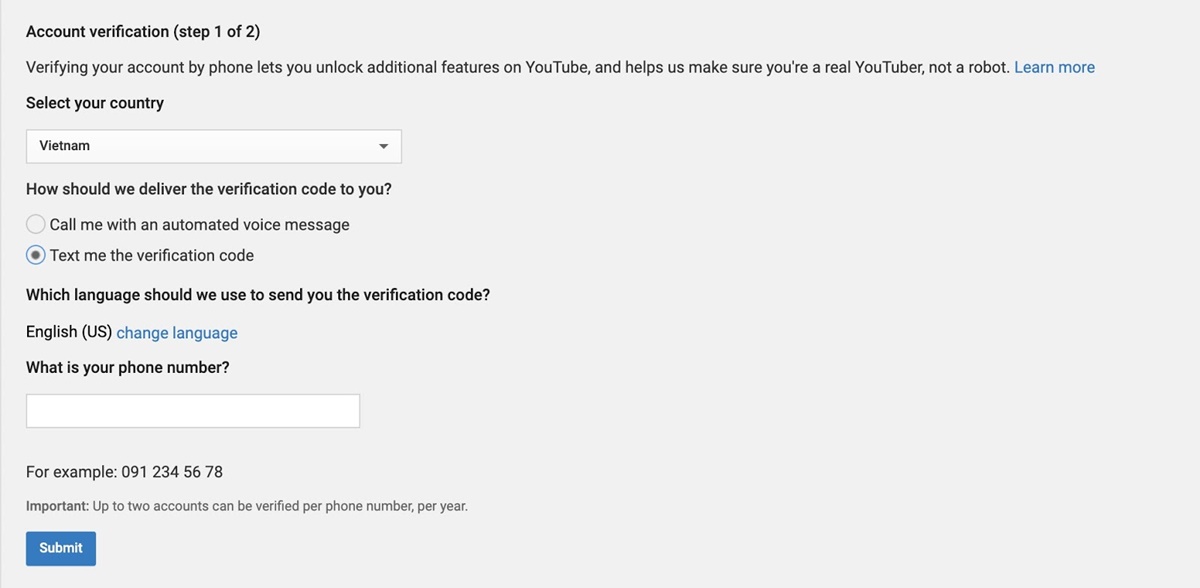
Task: Open the Learn more link
Action: click(1054, 67)
